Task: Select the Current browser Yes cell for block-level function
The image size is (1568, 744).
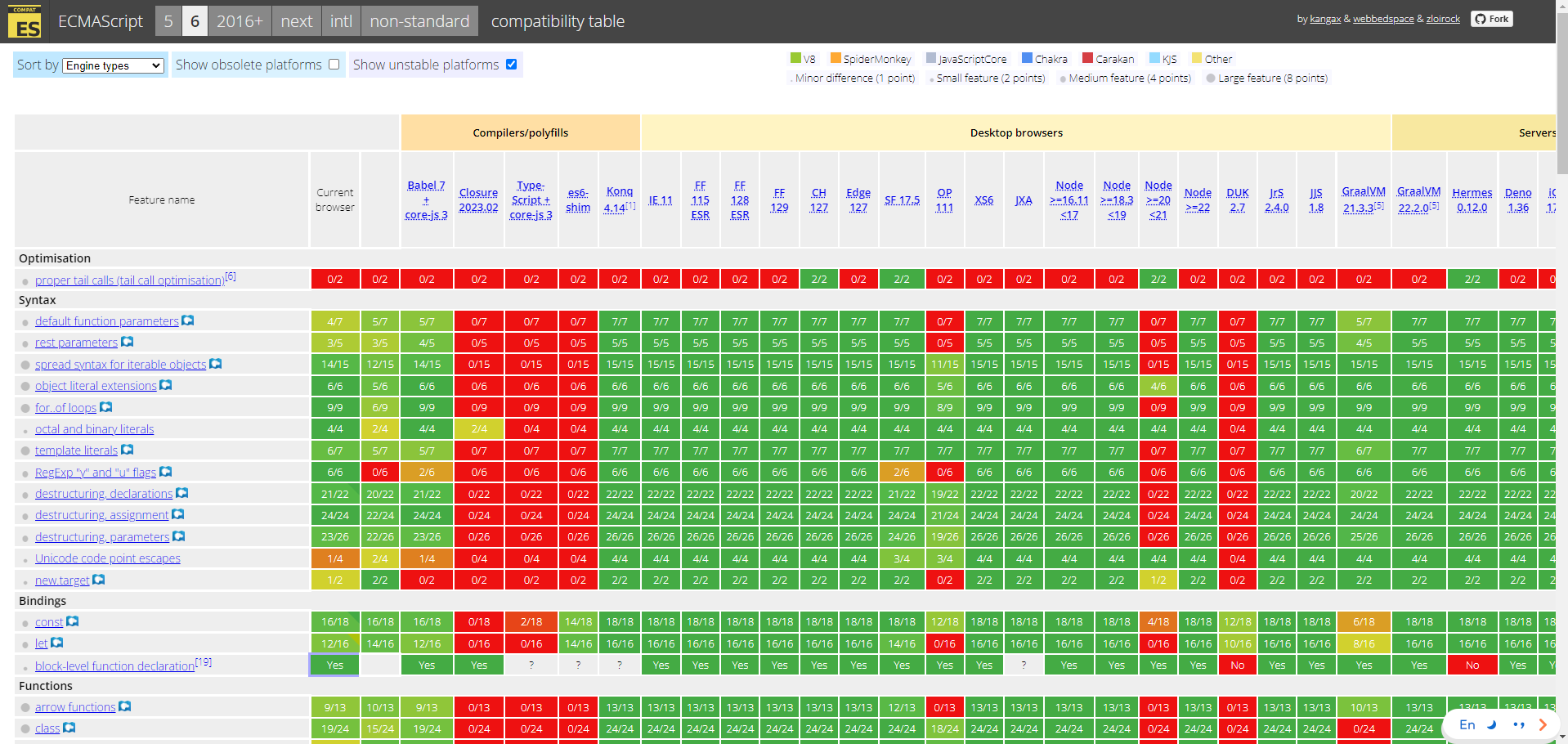Action: point(334,665)
